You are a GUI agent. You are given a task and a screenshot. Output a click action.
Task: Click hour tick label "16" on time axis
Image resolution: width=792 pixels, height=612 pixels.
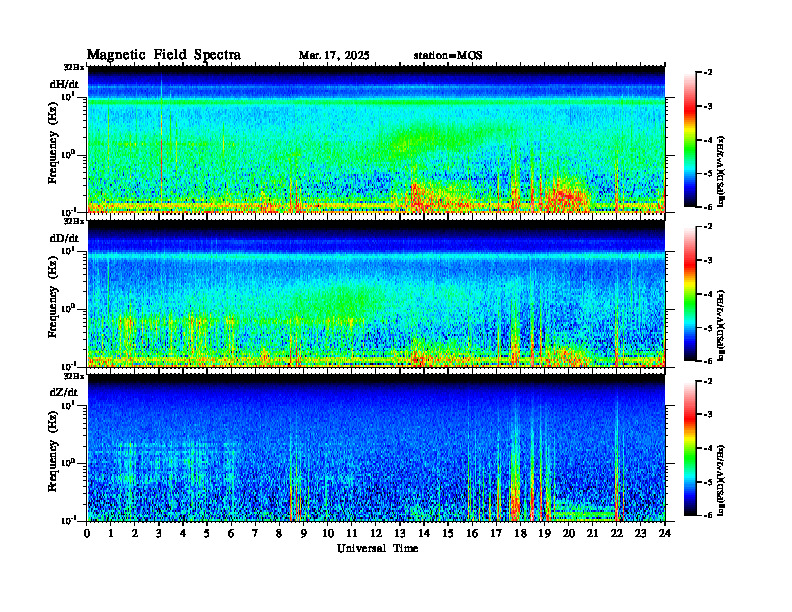[x=472, y=533]
